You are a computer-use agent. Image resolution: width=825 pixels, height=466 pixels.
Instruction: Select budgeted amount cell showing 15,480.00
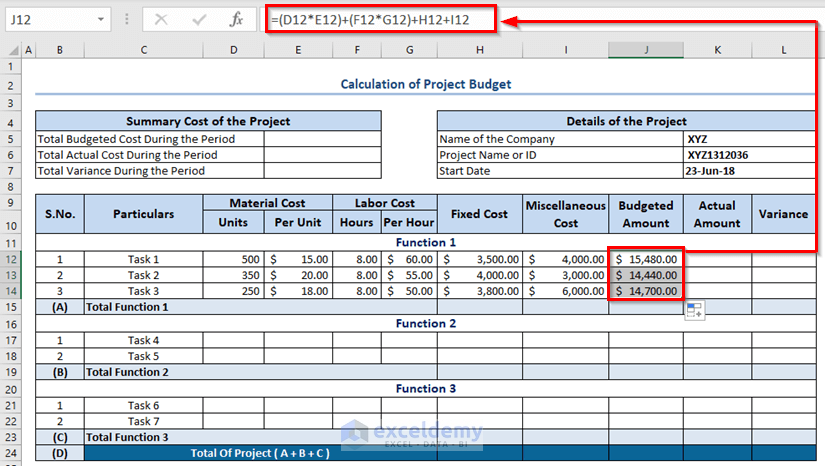pos(646,259)
